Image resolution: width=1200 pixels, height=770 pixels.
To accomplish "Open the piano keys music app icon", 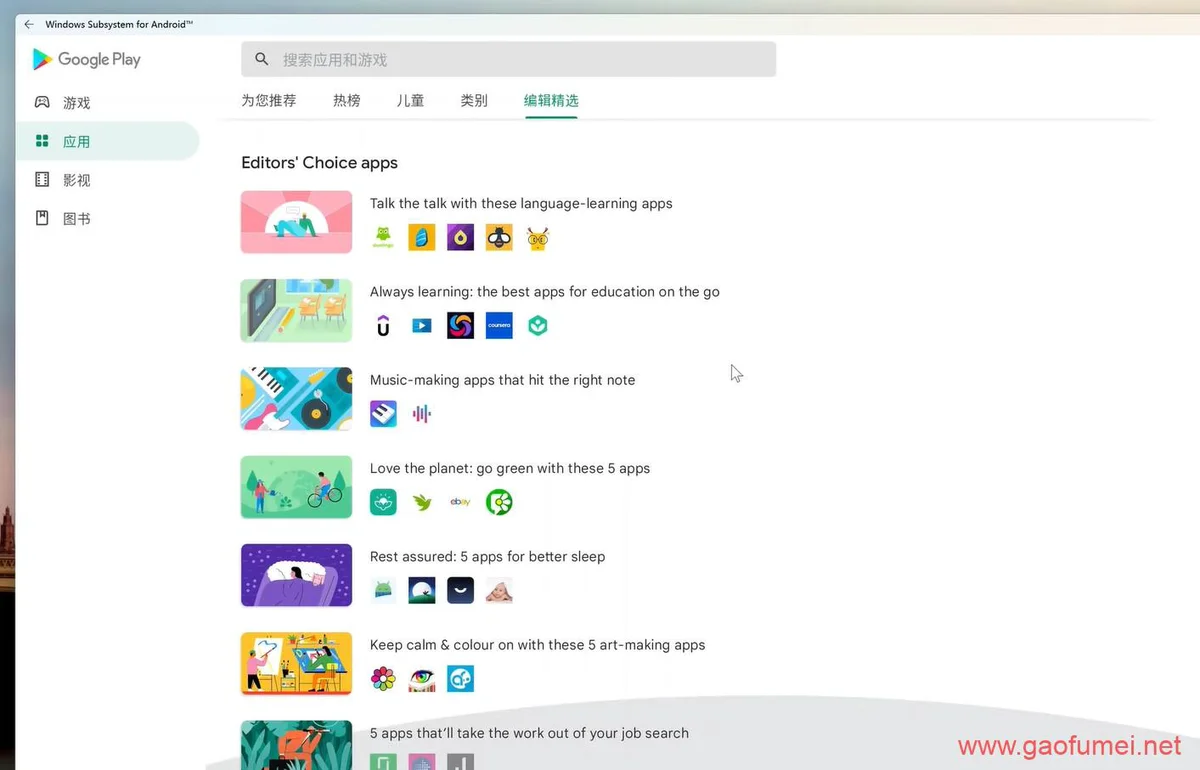I will point(383,414).
